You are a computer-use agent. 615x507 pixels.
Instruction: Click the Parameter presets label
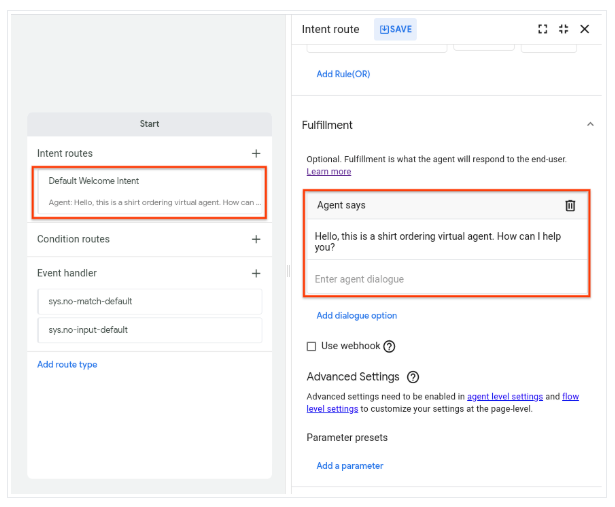(x=347, y=438)
